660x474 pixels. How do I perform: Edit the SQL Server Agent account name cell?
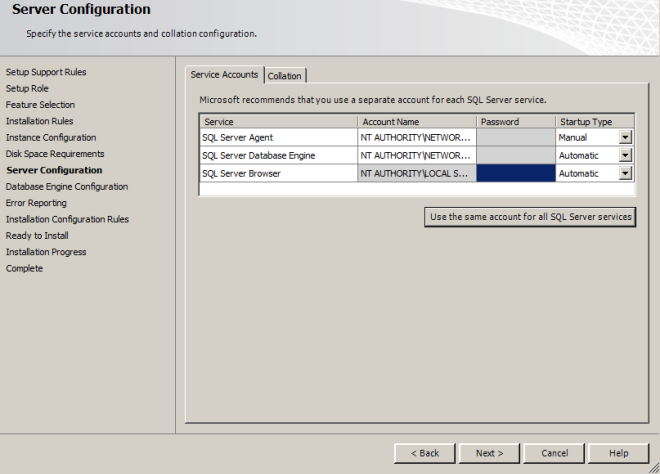coord(417,138)
